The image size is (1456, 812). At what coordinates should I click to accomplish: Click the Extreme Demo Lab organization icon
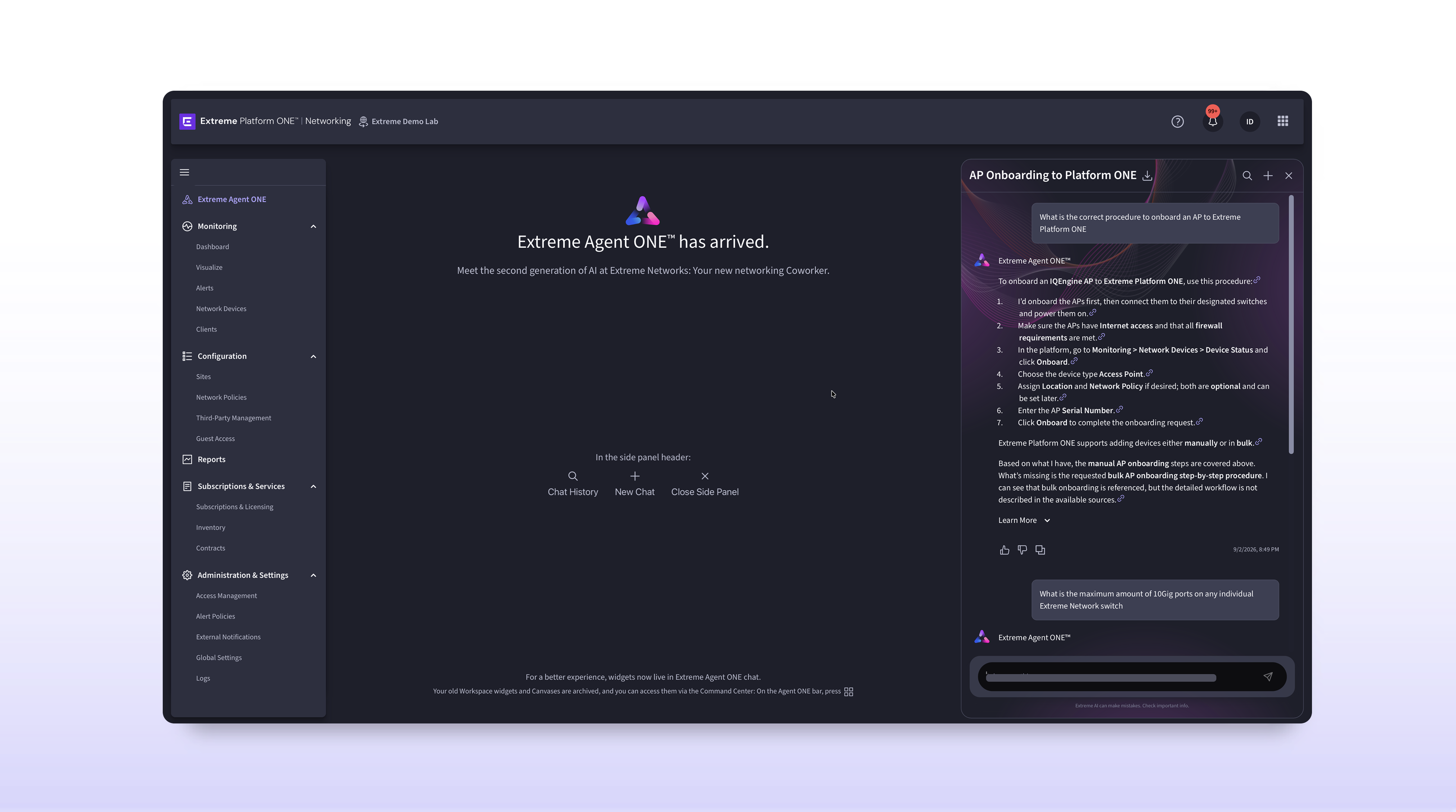pos(363,122)
